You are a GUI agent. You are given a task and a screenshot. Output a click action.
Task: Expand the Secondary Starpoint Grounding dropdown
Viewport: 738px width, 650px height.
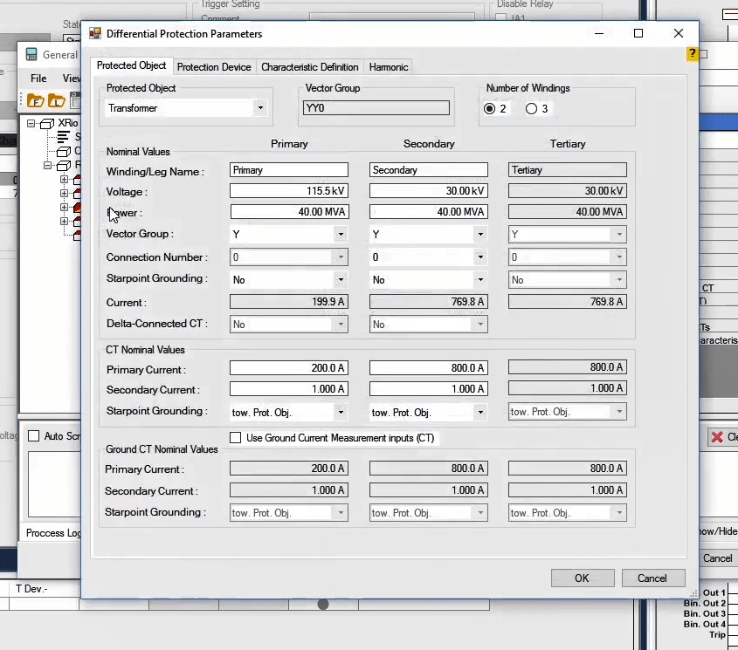pos(480,279)
